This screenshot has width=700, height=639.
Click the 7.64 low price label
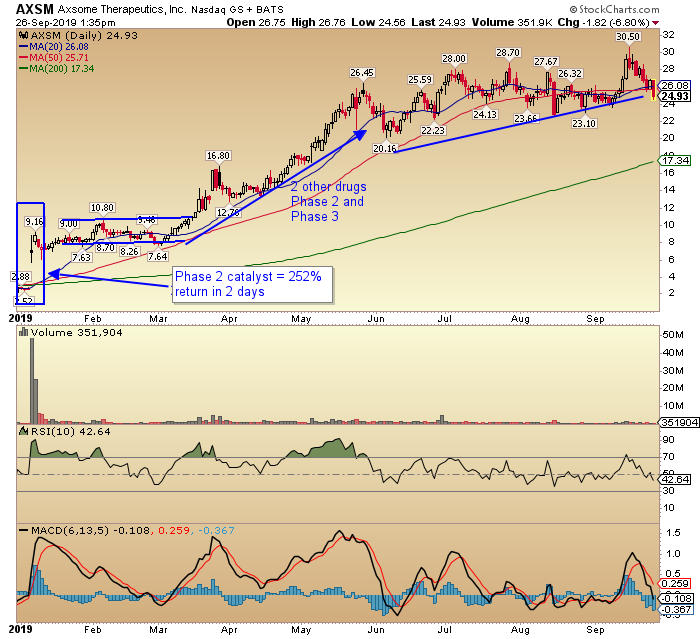(x=158, y=257)
